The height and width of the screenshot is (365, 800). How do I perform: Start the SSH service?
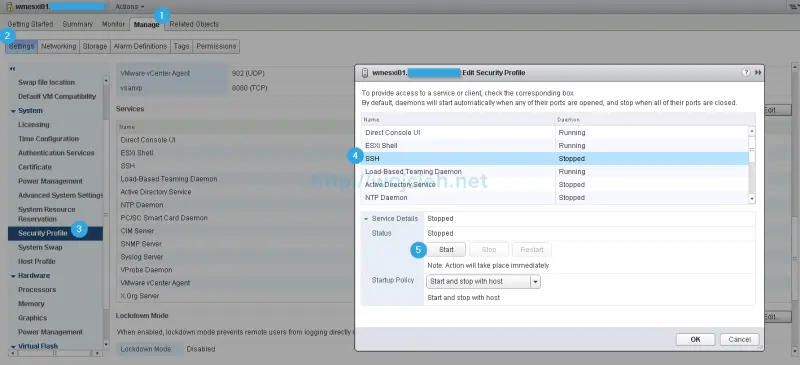tap(446, 250)
